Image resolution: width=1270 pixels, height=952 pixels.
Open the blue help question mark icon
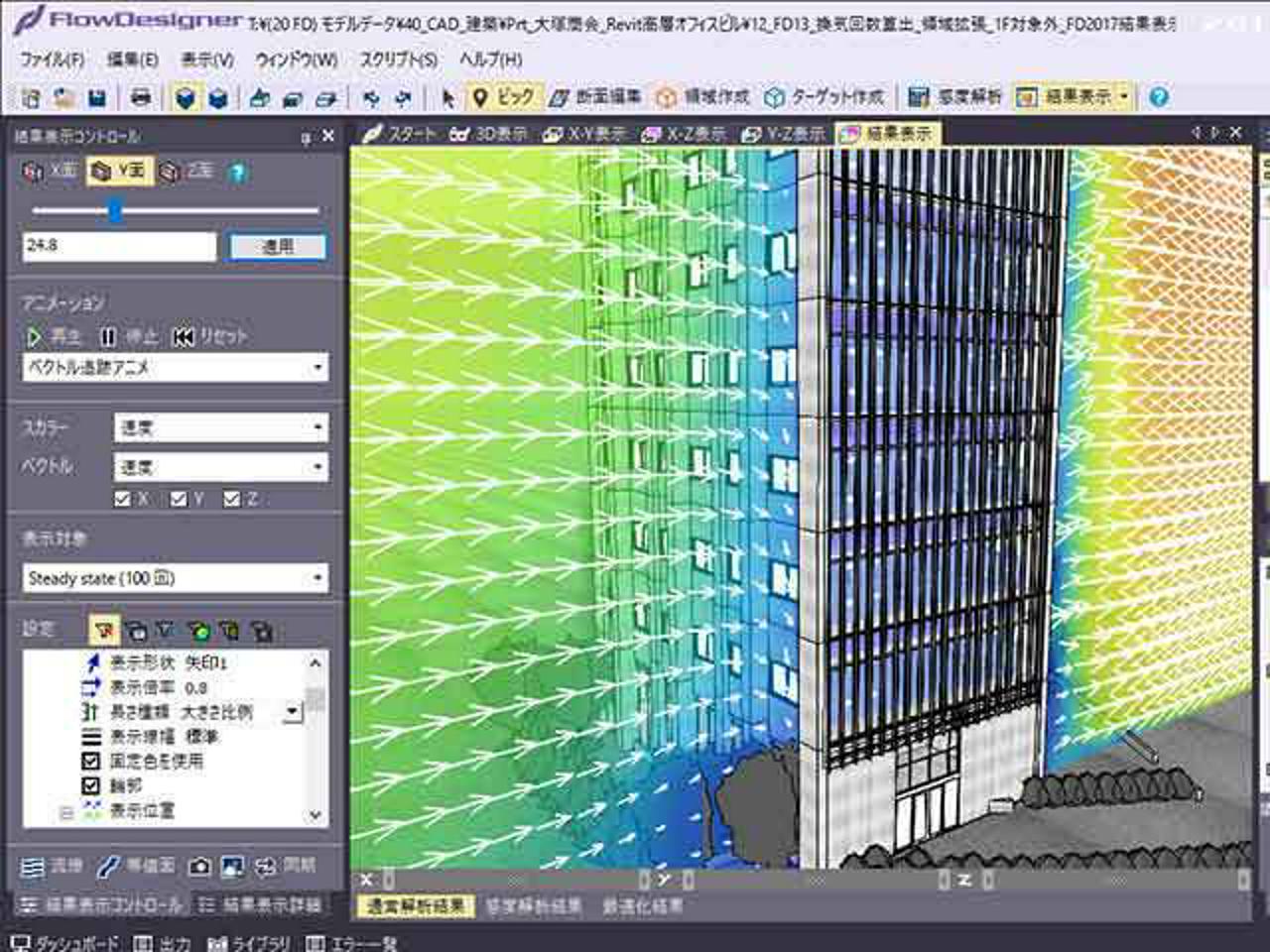(x=1158, y=97)
